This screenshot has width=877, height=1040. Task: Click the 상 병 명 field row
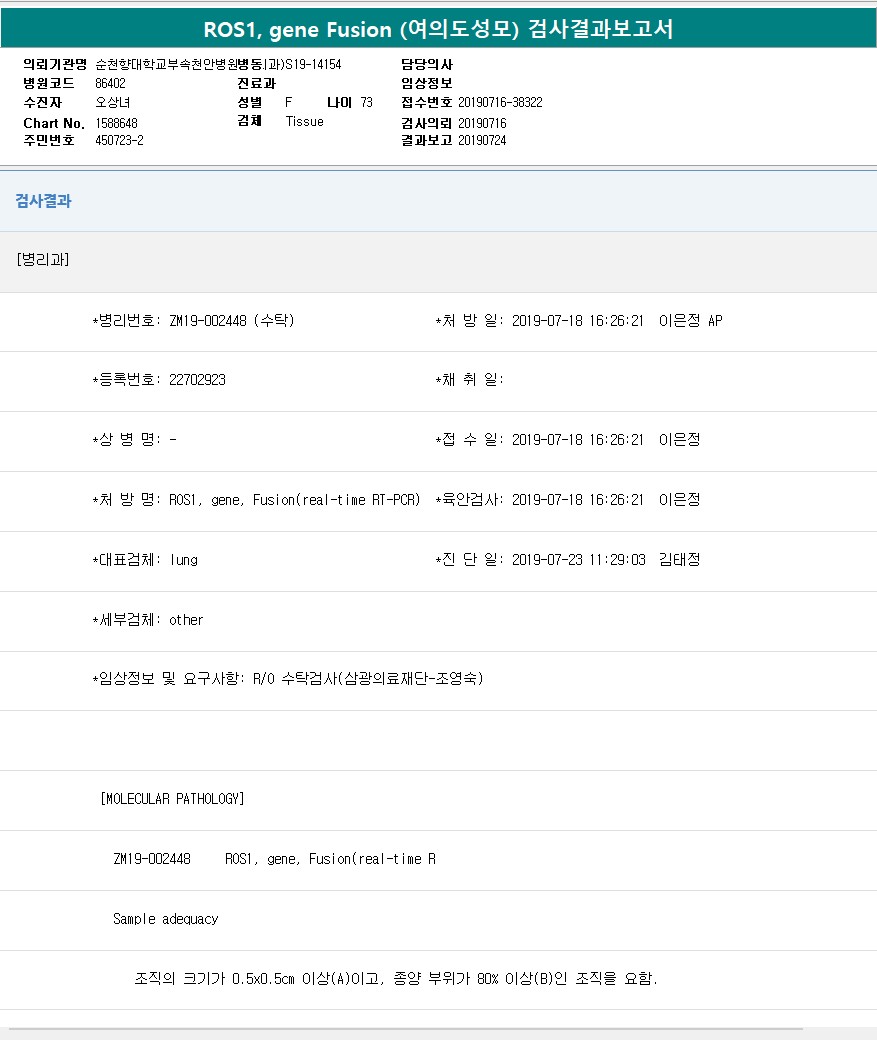click(135, 440)
